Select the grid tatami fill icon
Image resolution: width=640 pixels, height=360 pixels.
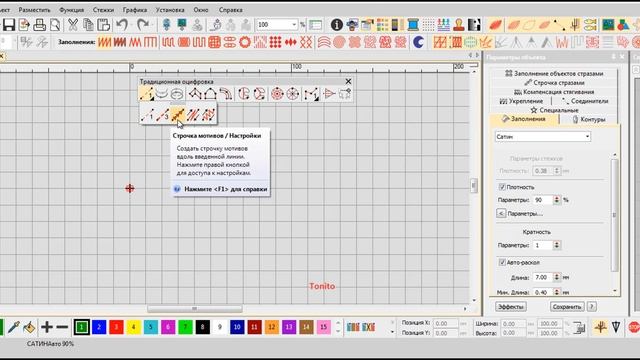[214, 42]
